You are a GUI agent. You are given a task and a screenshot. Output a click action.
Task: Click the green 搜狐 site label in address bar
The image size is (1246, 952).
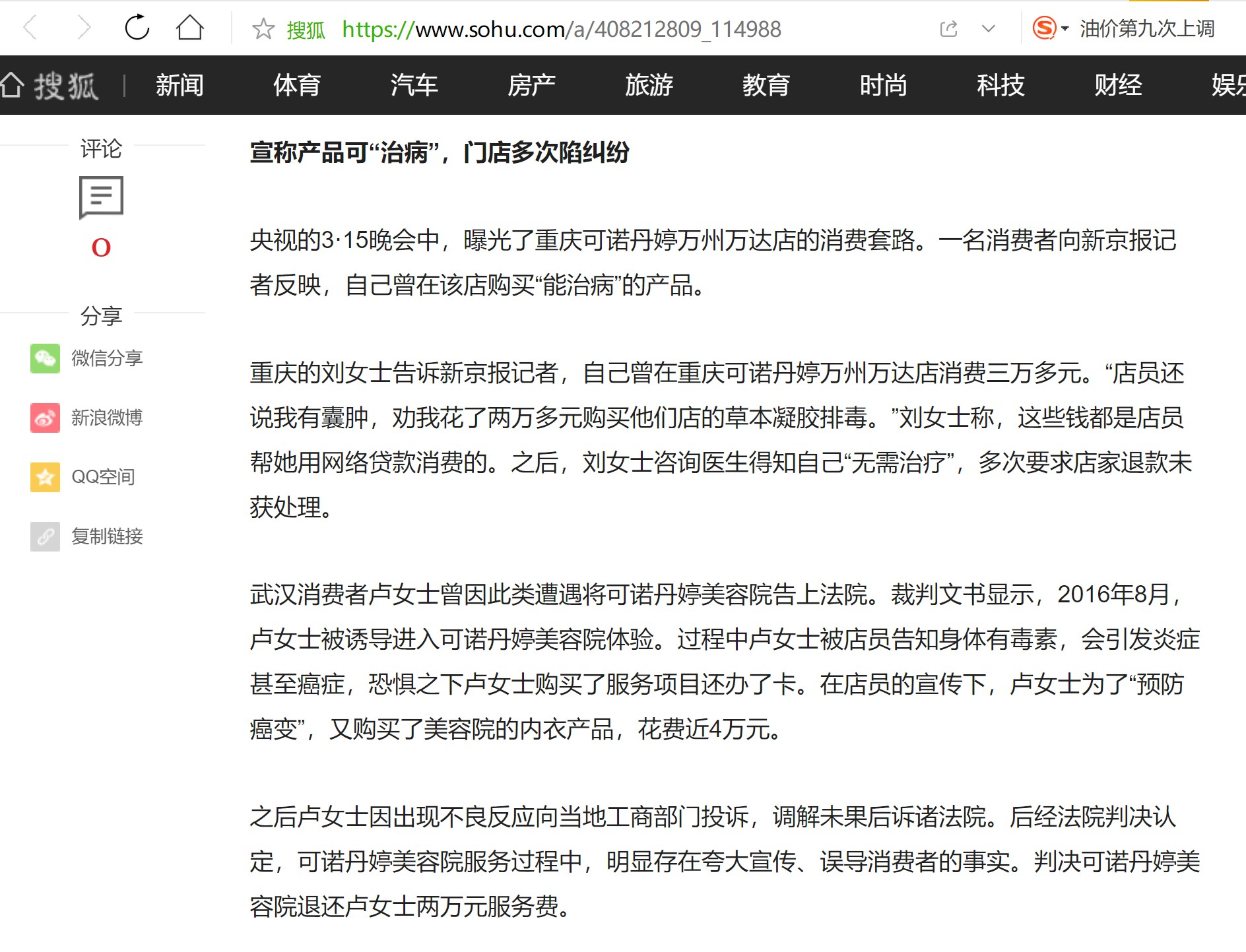[x=306, y=30]
